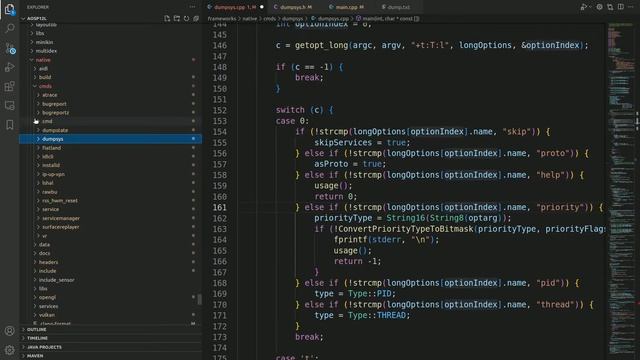Expand the atrace folder
This screenshot has width=640, height=360.
coord(110,95)
